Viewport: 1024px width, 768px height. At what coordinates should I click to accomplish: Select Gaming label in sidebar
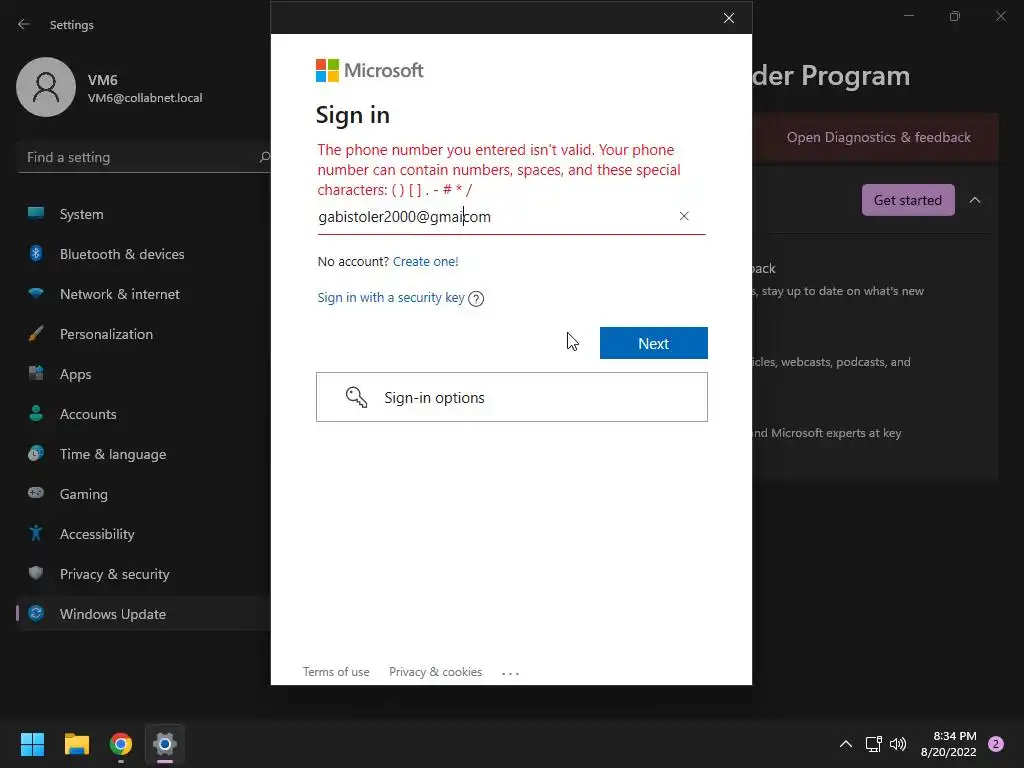pos(84,494)
